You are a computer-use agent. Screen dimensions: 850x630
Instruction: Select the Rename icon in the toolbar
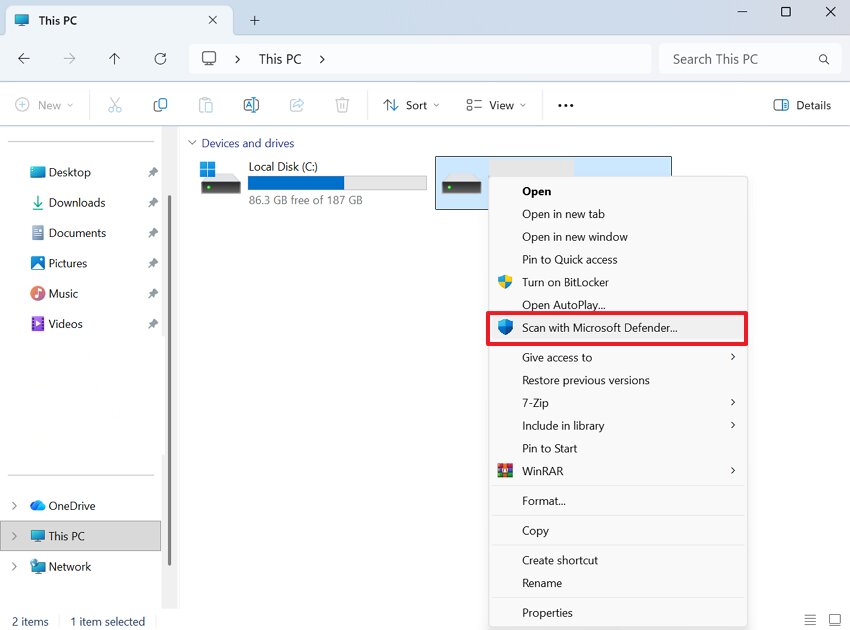coord(251,104)
